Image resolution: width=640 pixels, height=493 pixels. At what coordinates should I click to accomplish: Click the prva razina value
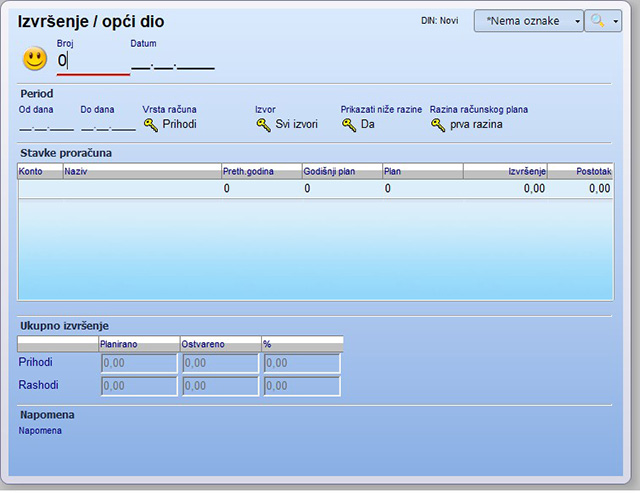476,124
